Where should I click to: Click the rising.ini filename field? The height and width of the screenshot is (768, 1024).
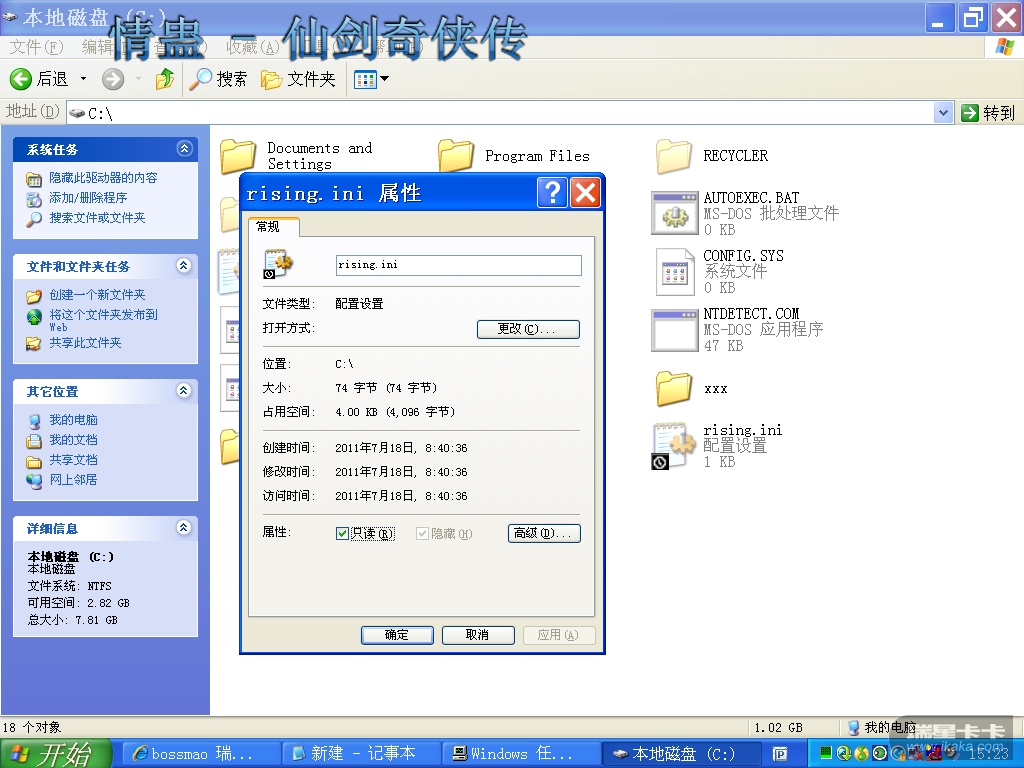coord(458,265)
